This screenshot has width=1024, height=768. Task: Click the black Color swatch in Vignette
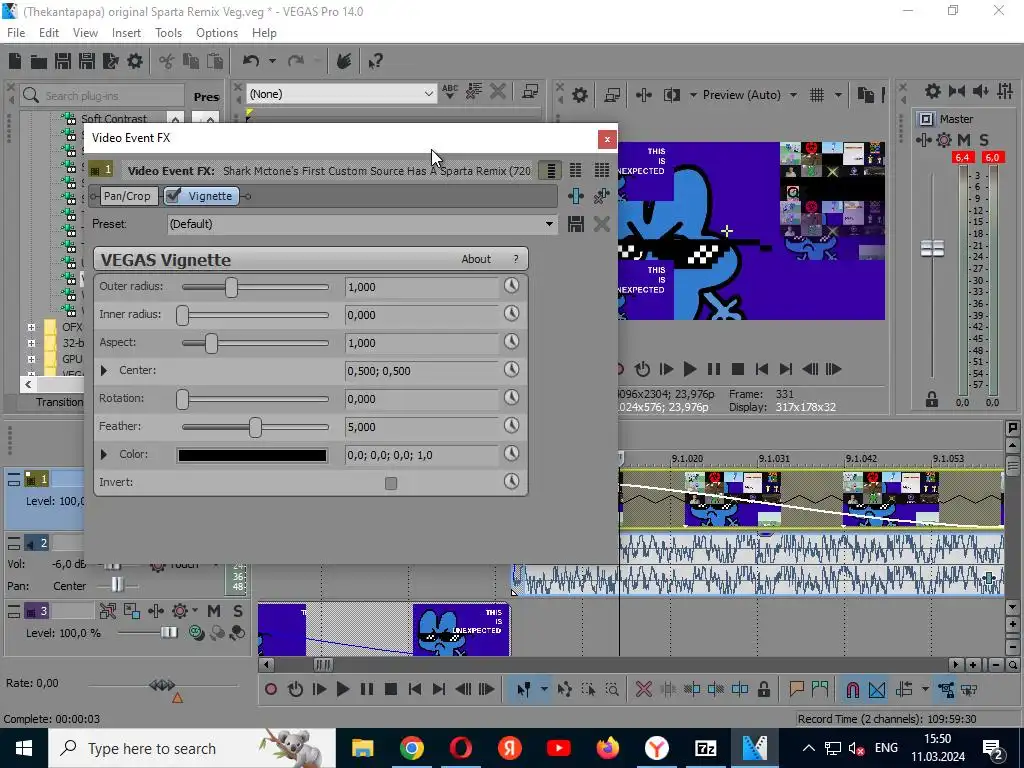(252, 455)
